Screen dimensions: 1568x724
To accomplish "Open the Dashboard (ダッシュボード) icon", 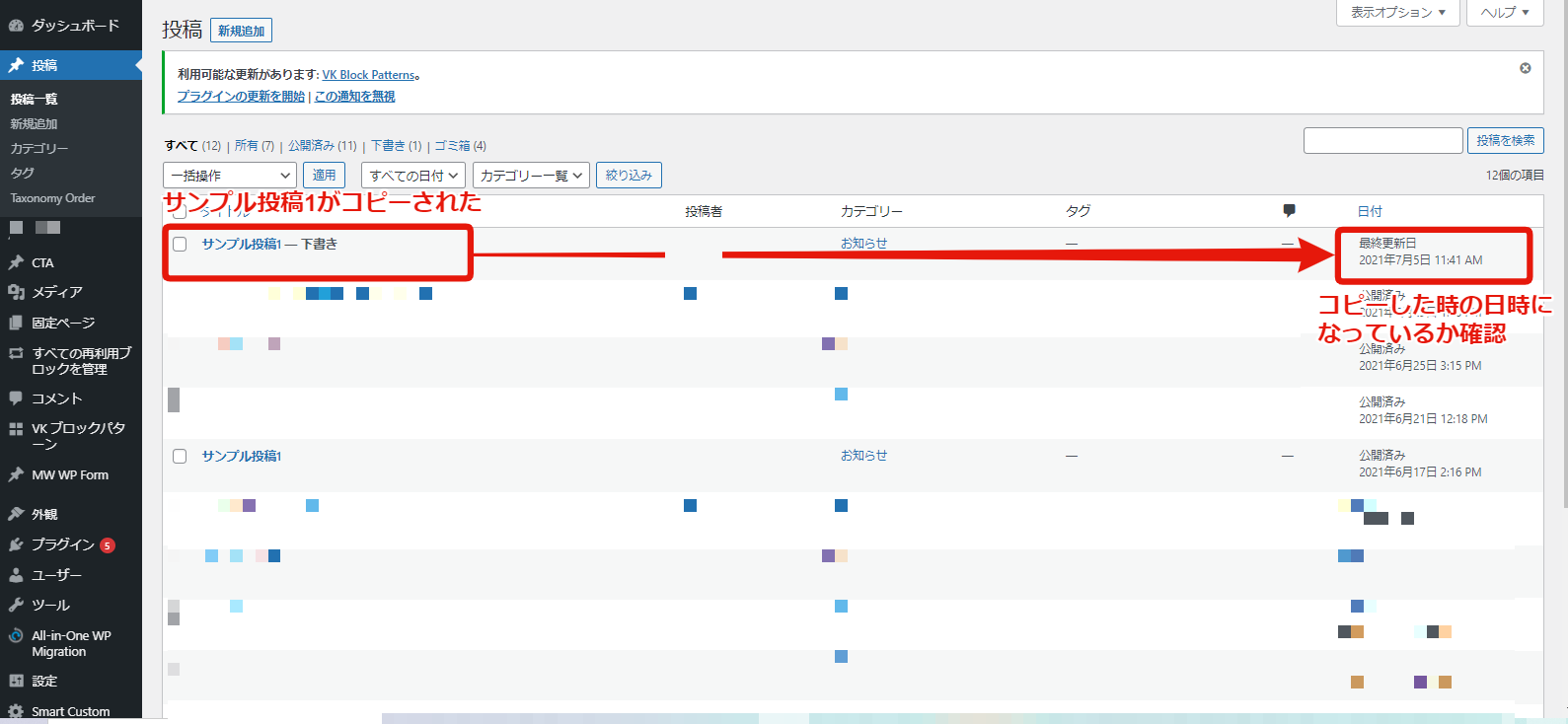I will click(x=16, y=26).
